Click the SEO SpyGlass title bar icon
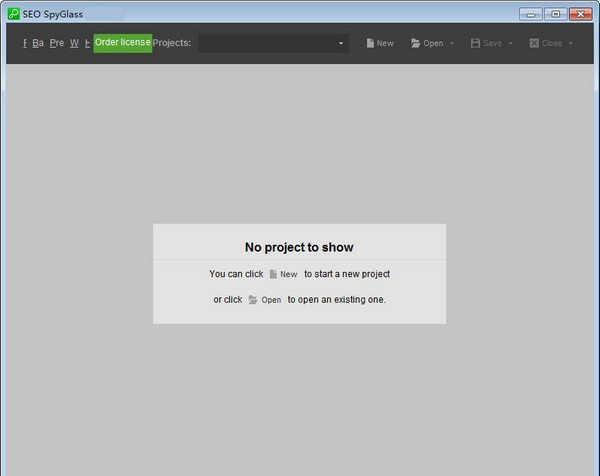 [14, 14]
